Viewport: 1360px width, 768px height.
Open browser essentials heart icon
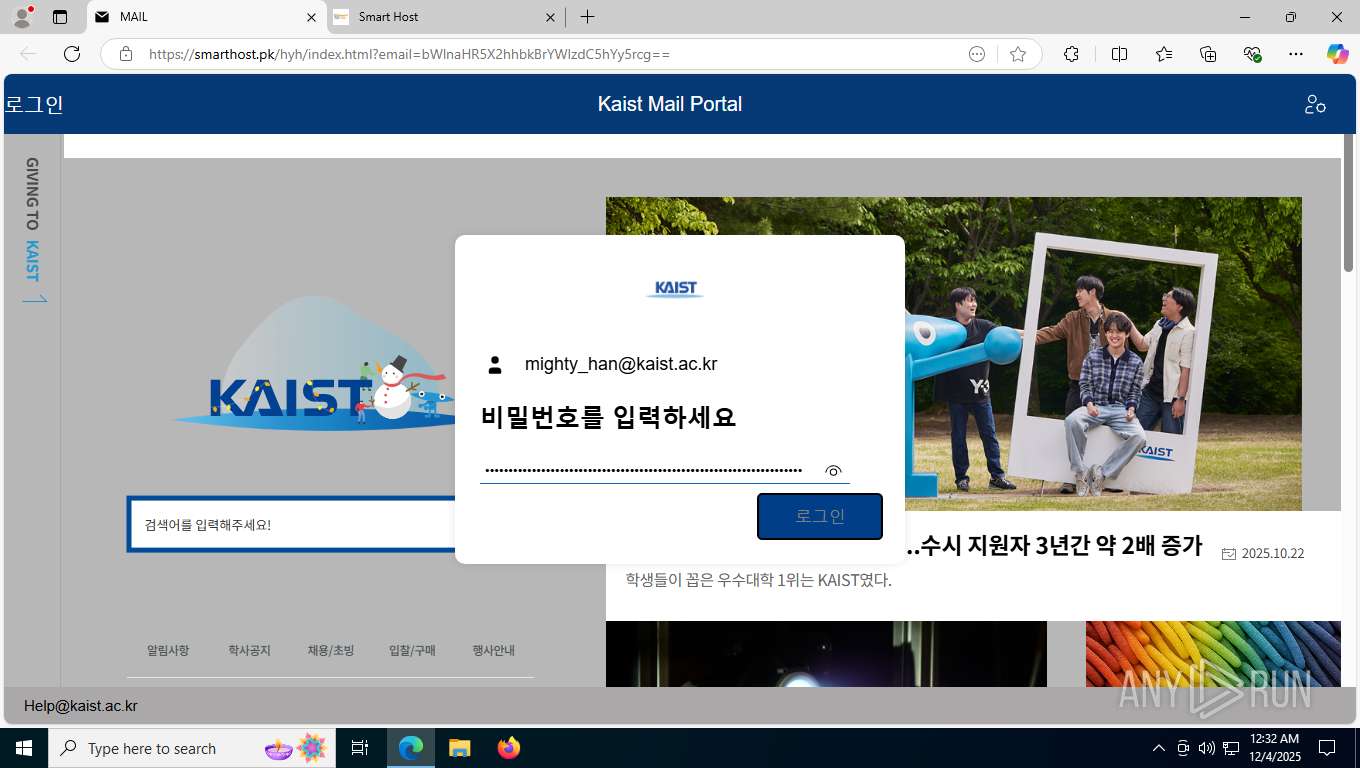click(1252, 54)
